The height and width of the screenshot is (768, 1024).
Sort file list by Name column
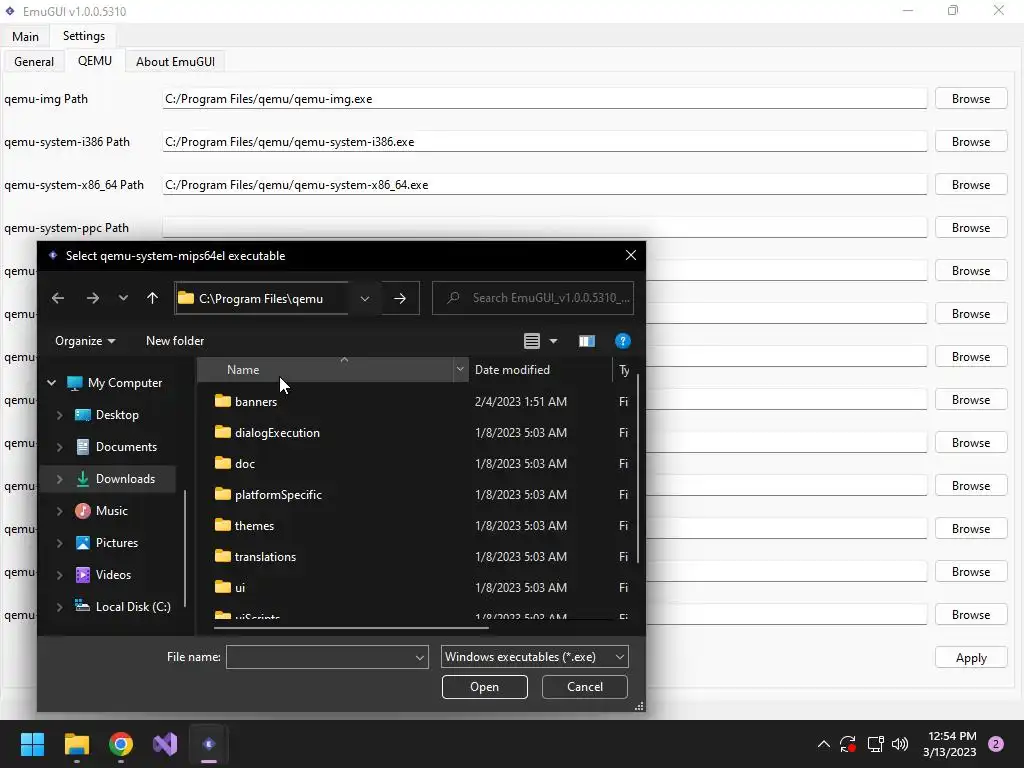click(x=325, y=370)
